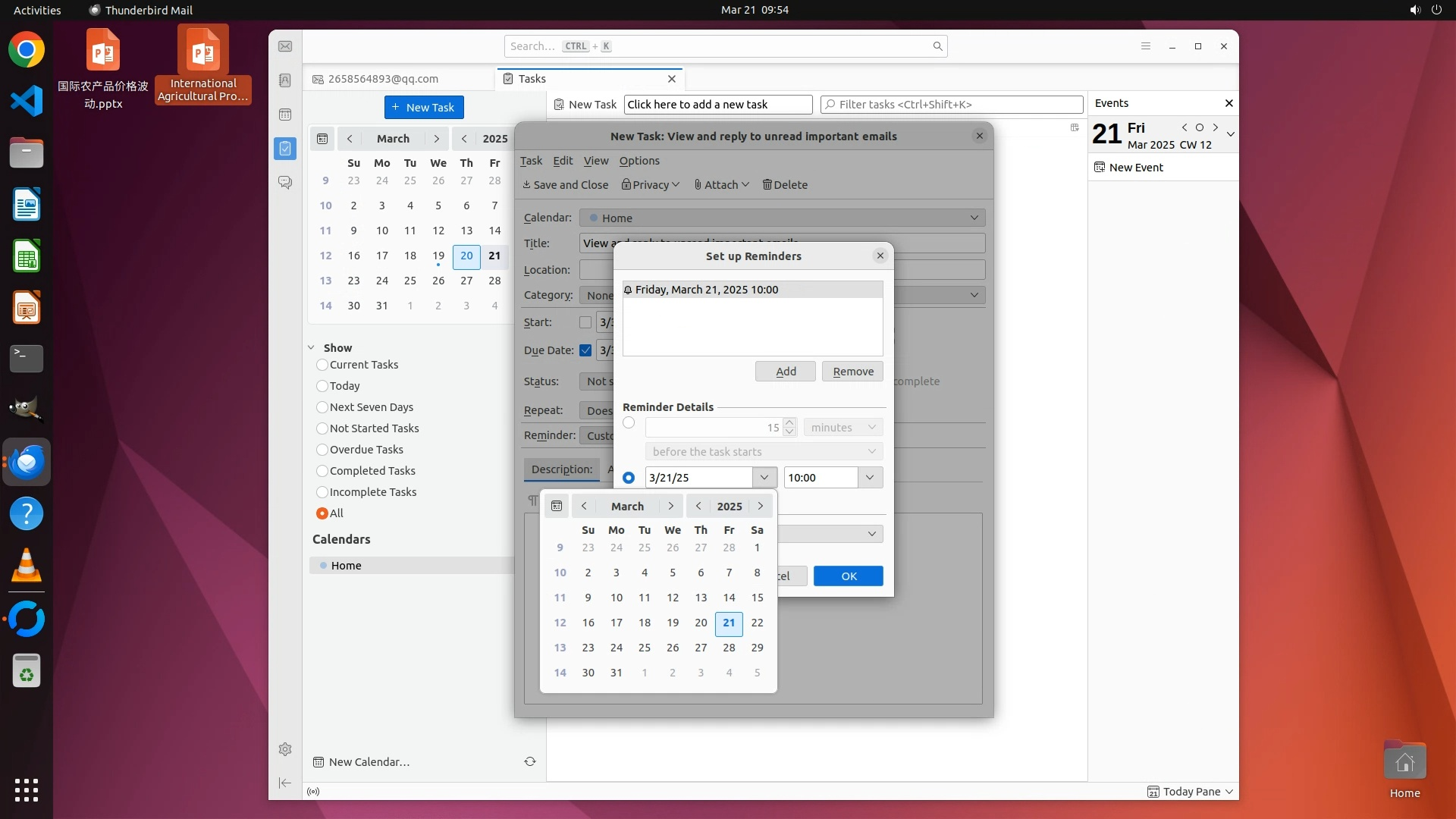Open the Address Book sidebar icon
This screenshot has width=1456, height=819.
[285, 80]
